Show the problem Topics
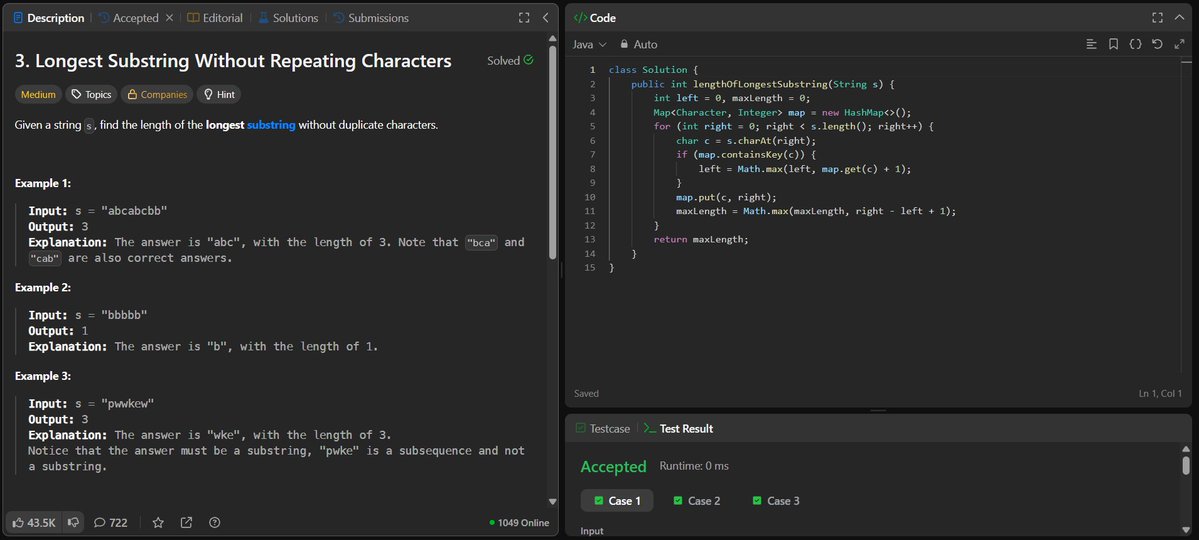Screen dimensions: 1199x540 click(x=91, y=95)
